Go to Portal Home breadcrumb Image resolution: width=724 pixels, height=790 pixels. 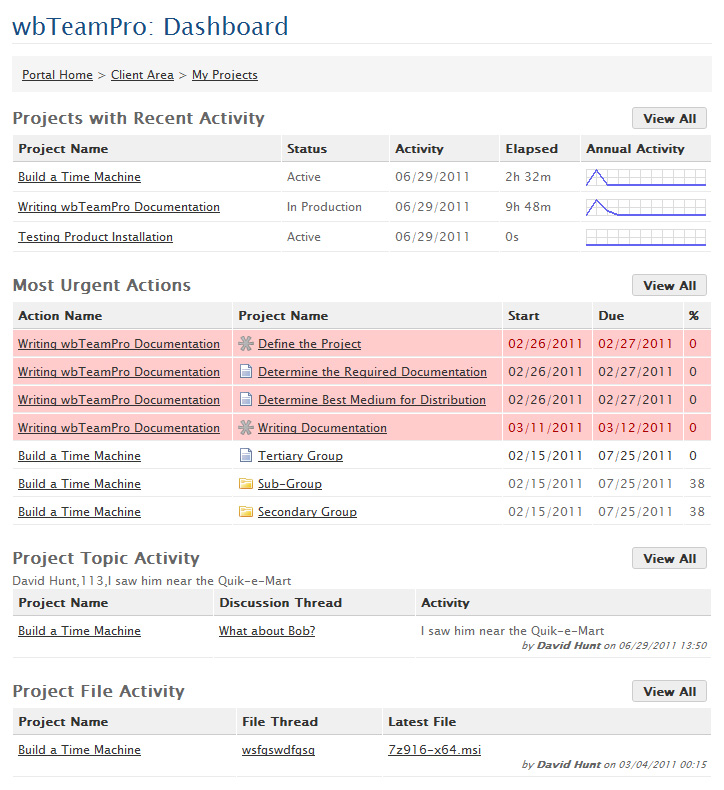[57, 75]
